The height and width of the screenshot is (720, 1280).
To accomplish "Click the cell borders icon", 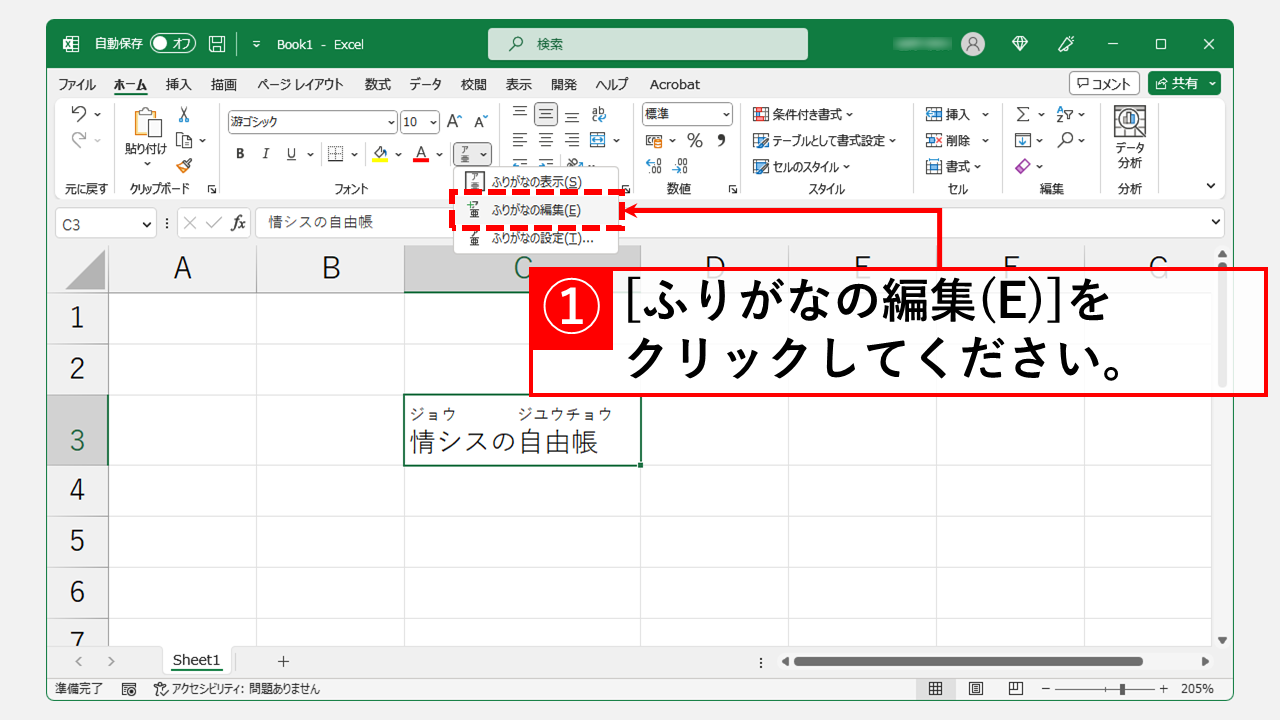I will (x=335, y=154).
